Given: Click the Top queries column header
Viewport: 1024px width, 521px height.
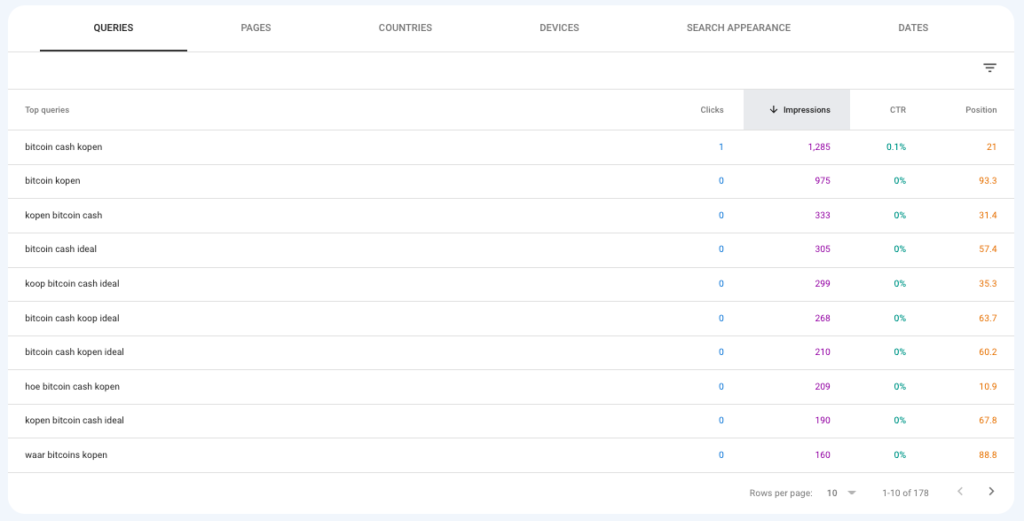Looking at the screenshot, I should tap(47, 110).
